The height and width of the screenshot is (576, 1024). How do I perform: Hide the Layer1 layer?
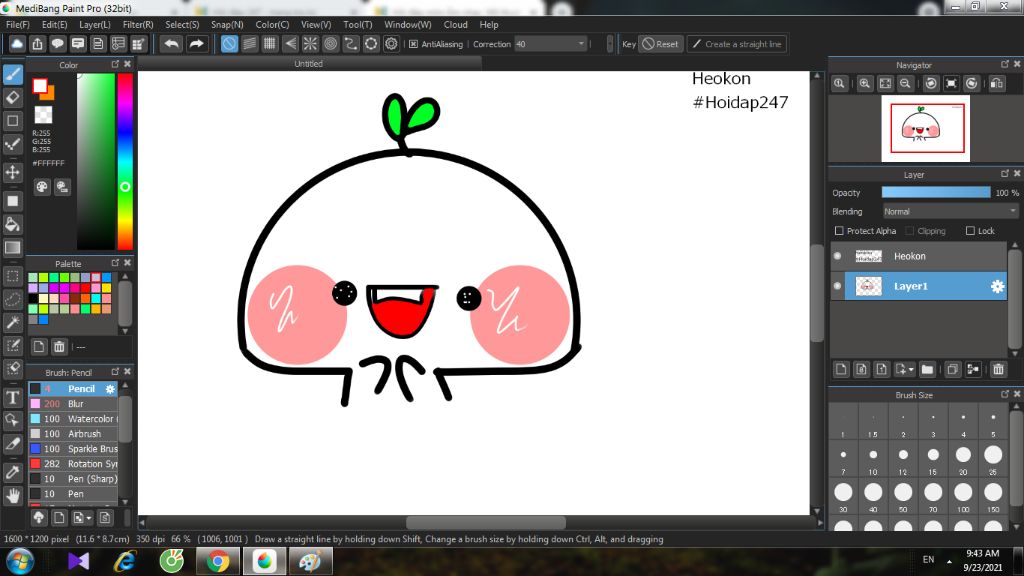pos(837,286)
